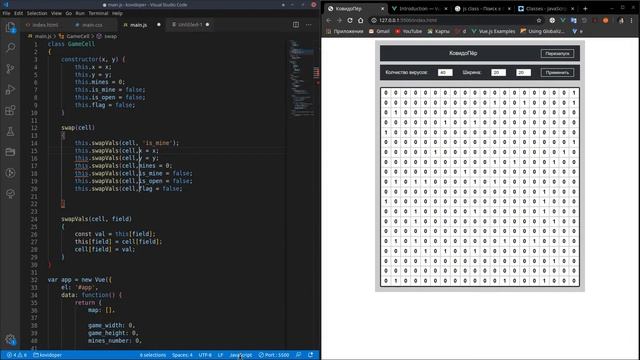This screenshot has height=360, width=640.
Task: Open the Source Control view
Action: (x=10, y=69)
